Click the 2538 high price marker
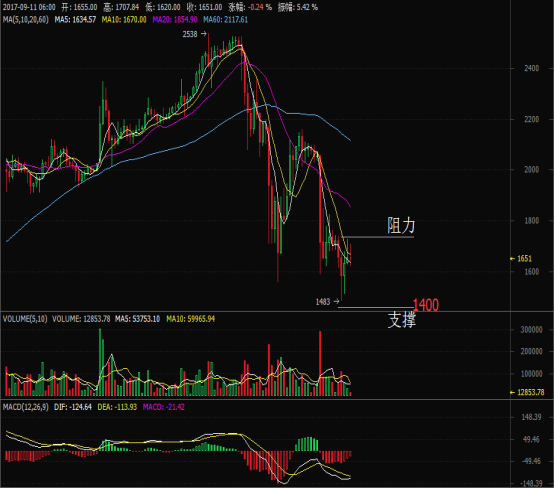 [x=194, y=34]
